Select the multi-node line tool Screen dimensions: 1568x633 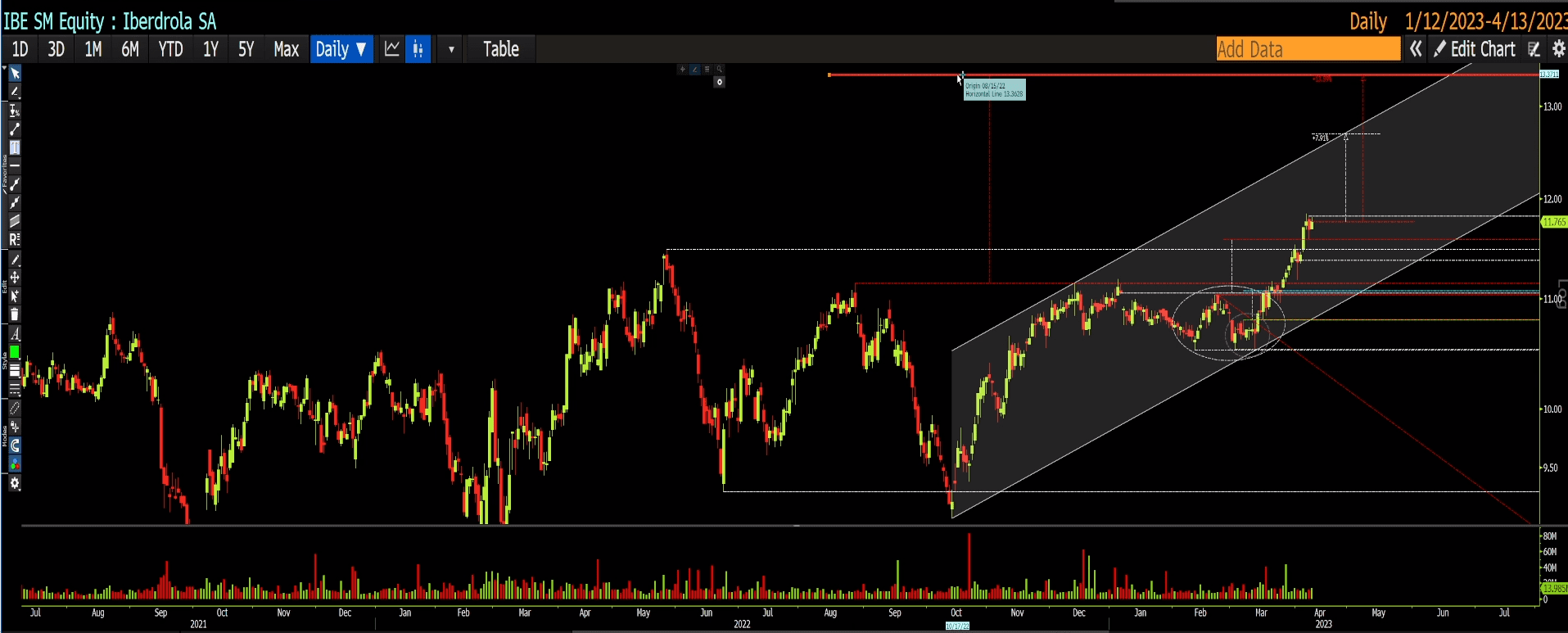tap(15, 202)
